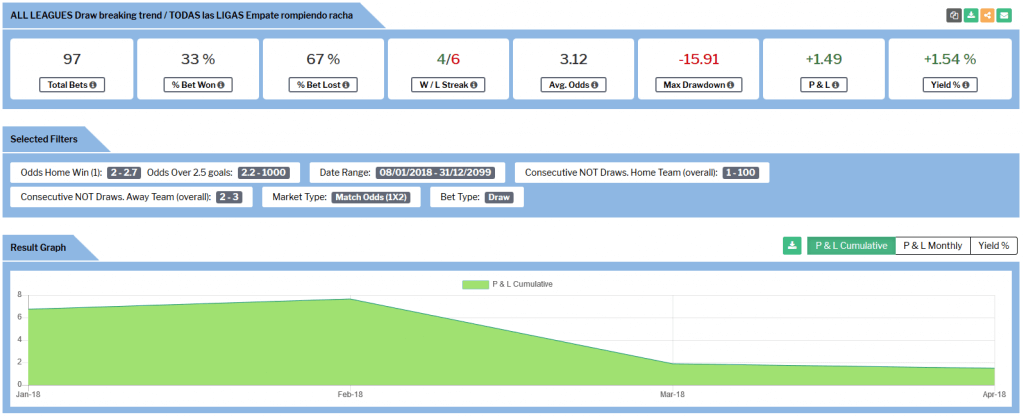The width and height of the screenshot is (1024, 417).
Task: Click the 3.12 average odds value
Action: [573, 59]
